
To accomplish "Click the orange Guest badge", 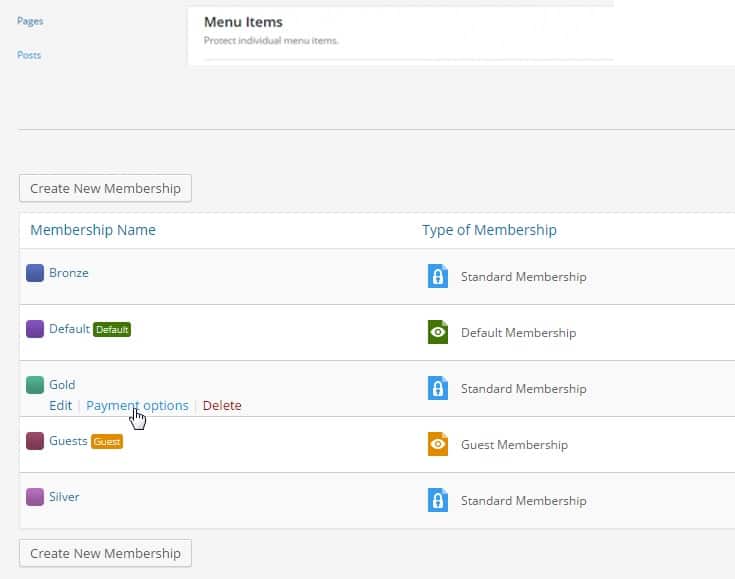I will [107, 442].
